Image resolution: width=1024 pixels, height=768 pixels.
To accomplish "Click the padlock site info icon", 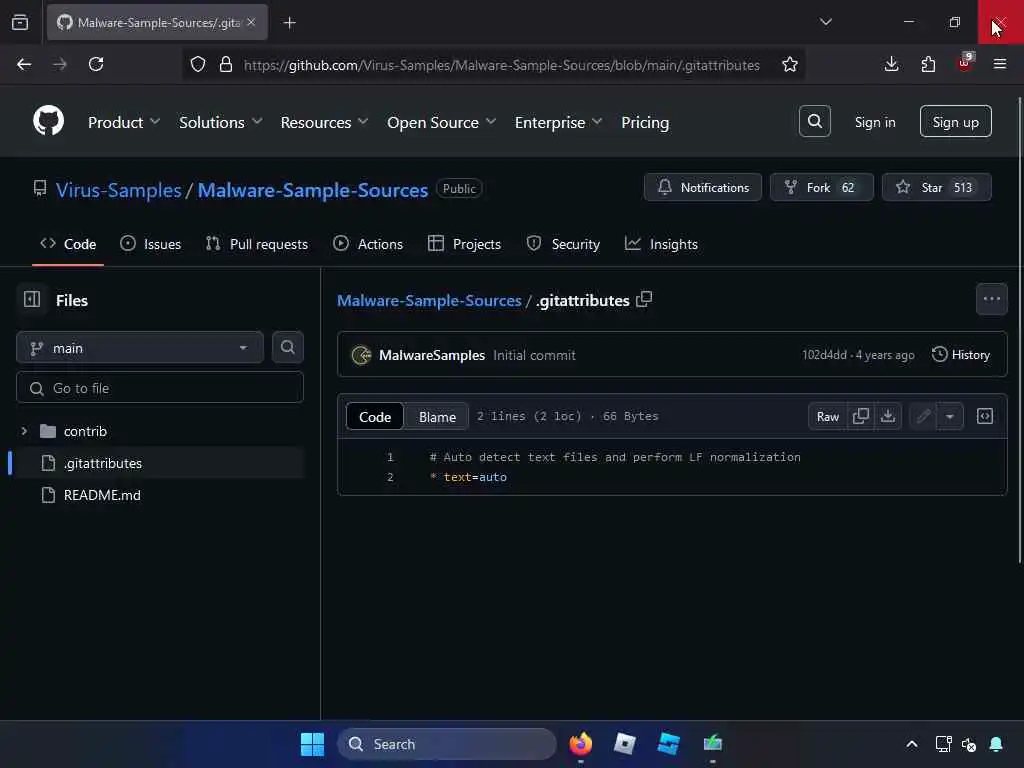I will coord(225,64).
